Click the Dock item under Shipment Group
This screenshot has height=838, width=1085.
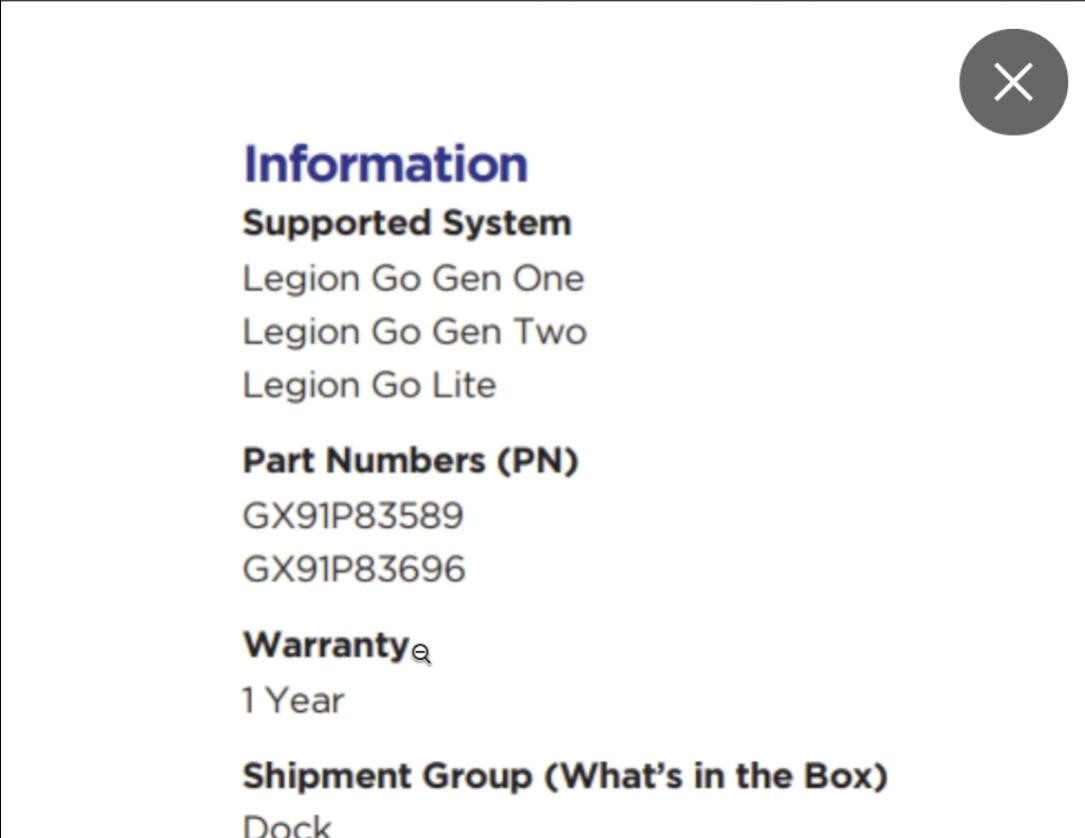pos(287,826)
